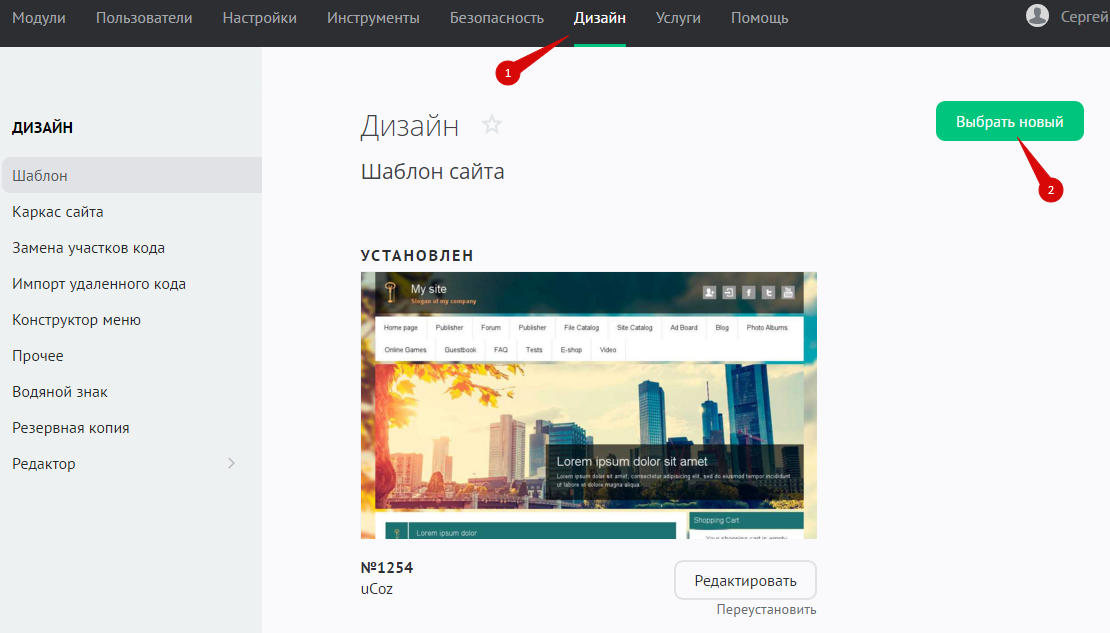The height and width of the screenshot is (633, 1110).
Task: Select the Дизайн top menu tab
Action: [x=600, y=18]
